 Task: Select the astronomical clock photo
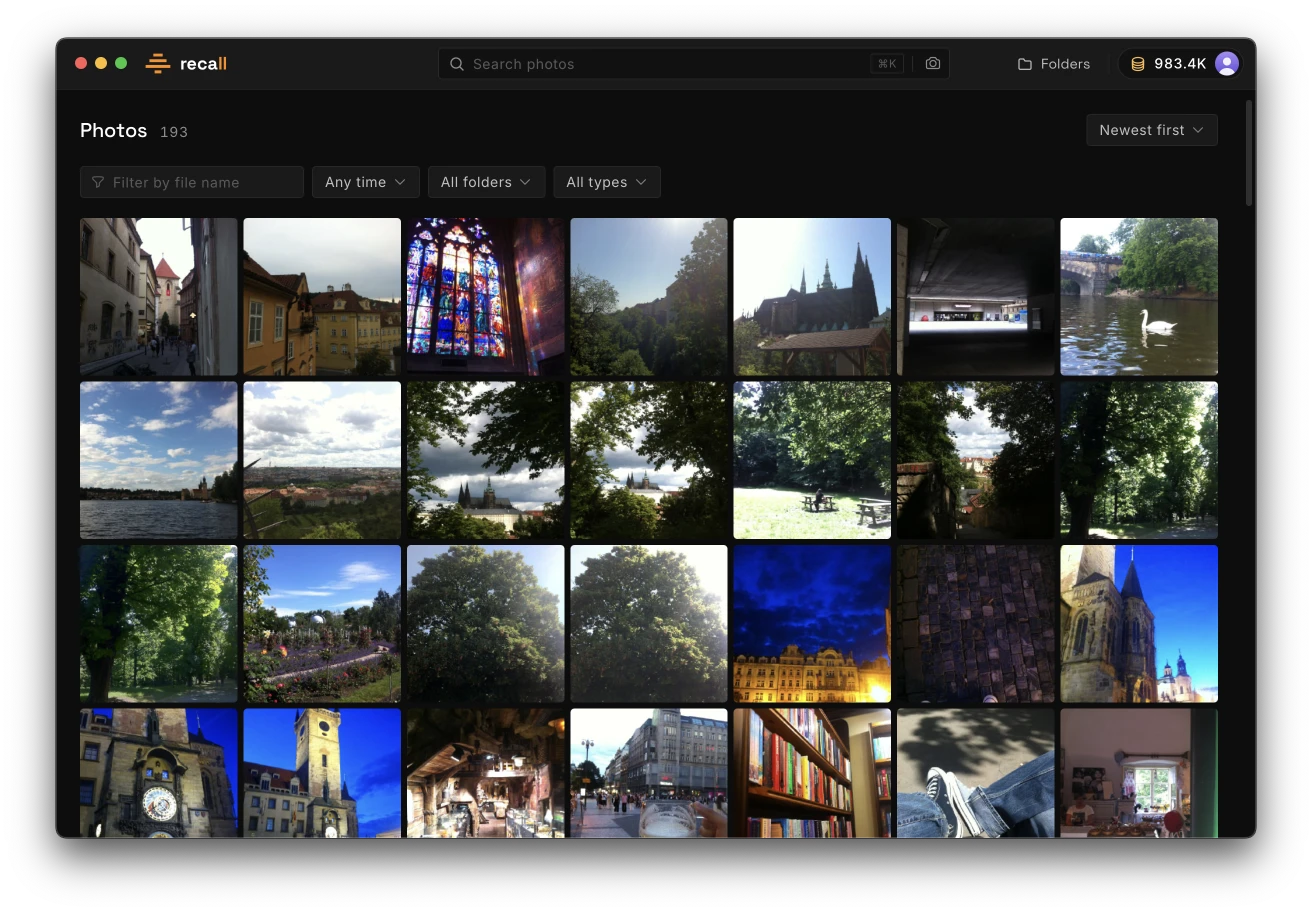pos(158,773)
